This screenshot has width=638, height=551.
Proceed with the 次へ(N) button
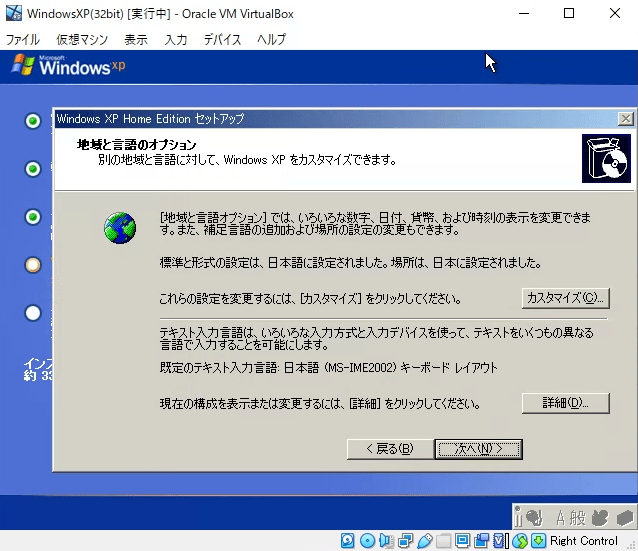[478, 449]
